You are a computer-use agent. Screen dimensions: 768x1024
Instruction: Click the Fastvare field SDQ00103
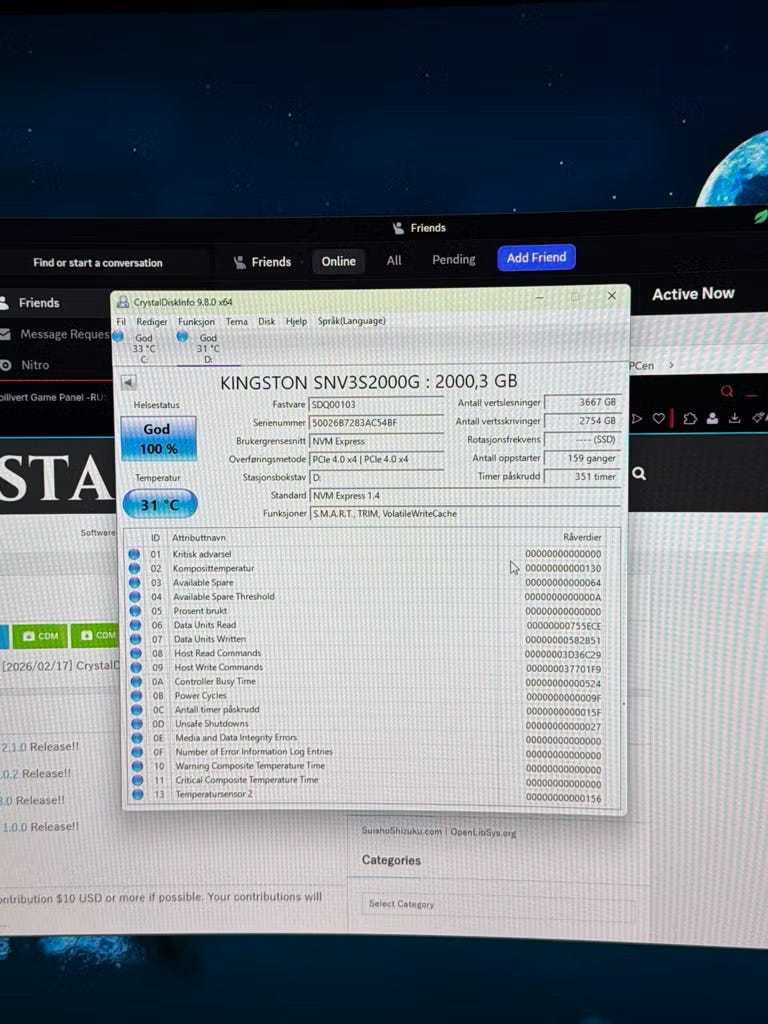point(376,404)
